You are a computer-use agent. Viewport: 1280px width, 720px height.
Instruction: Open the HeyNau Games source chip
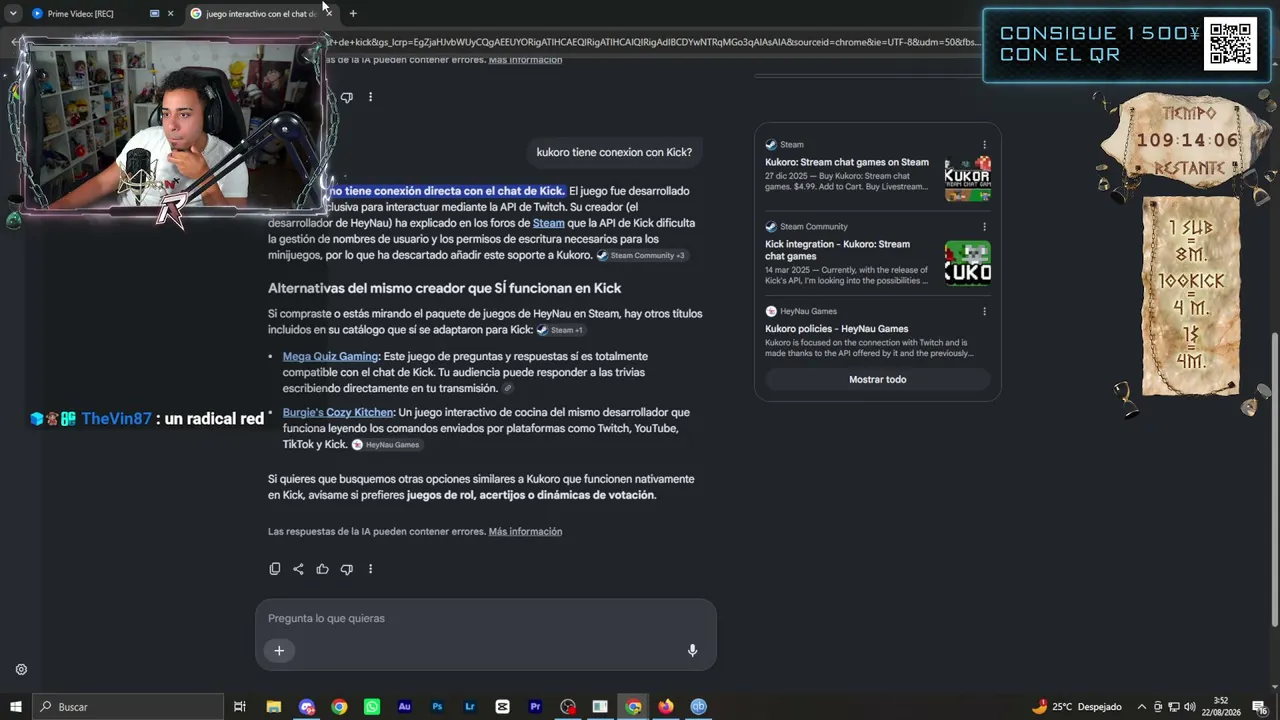(386, 445)
